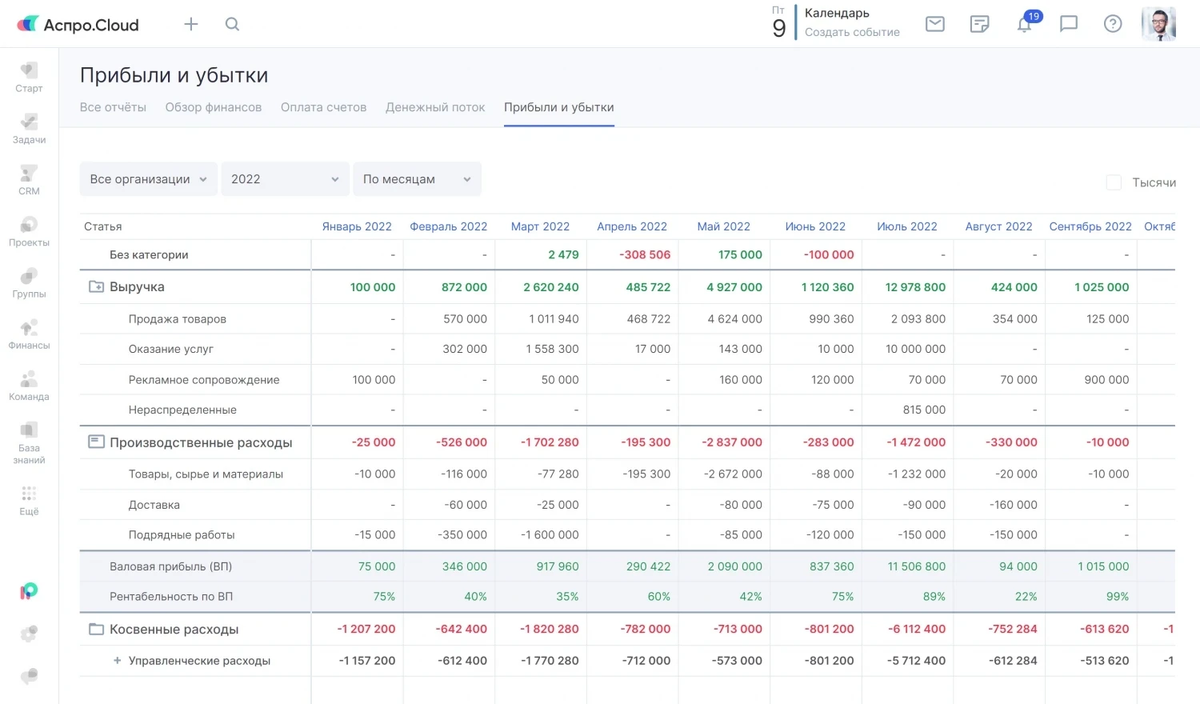Viewport: 1200px width, 704px height.
Task: Open the user profile avatar
Action: [x=1159, y=24]
